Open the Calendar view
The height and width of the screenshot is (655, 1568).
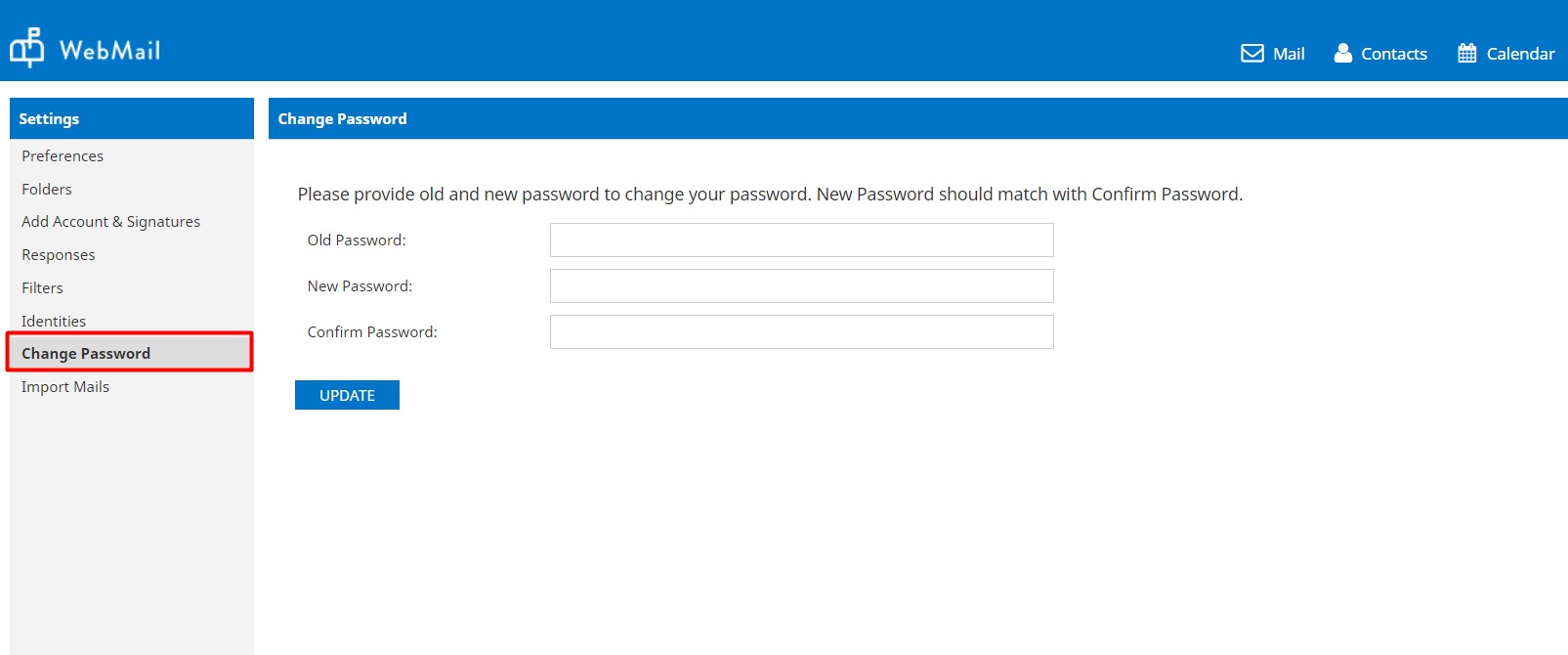[x=1519, y=54]
